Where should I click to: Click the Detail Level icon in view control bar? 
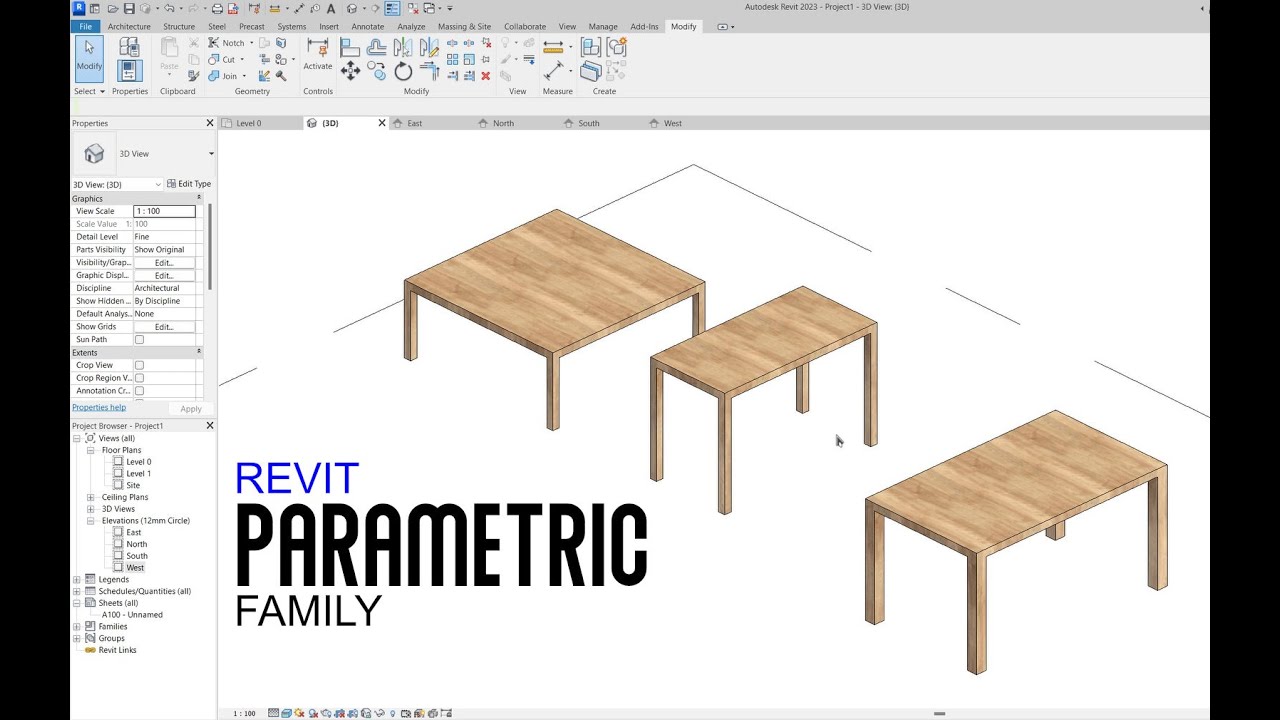point(274,713)
